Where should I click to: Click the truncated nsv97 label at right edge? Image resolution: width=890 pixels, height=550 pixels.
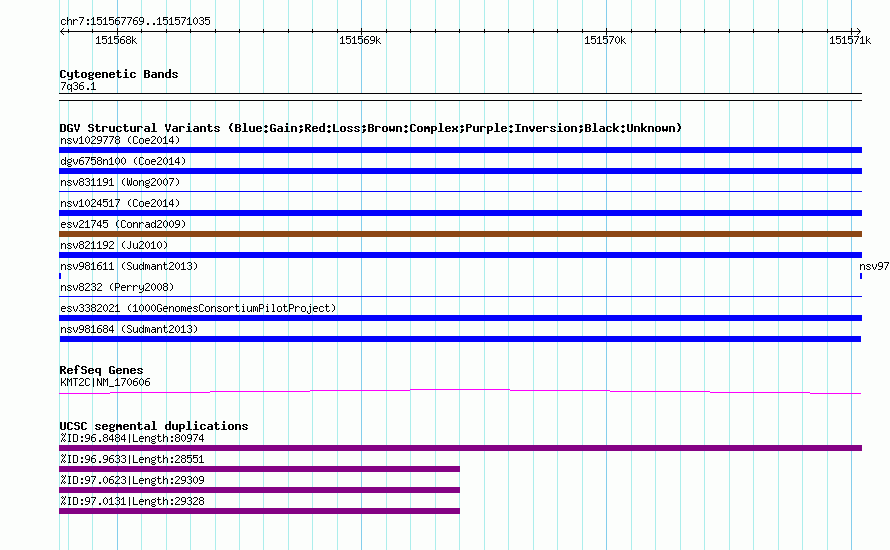click(874, 266)
